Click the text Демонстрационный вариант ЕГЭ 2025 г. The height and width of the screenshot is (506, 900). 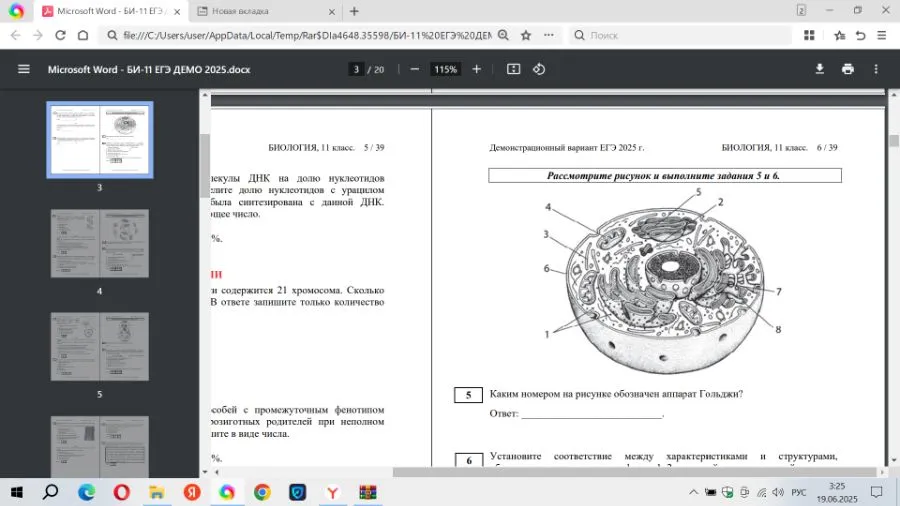(567, 147)
